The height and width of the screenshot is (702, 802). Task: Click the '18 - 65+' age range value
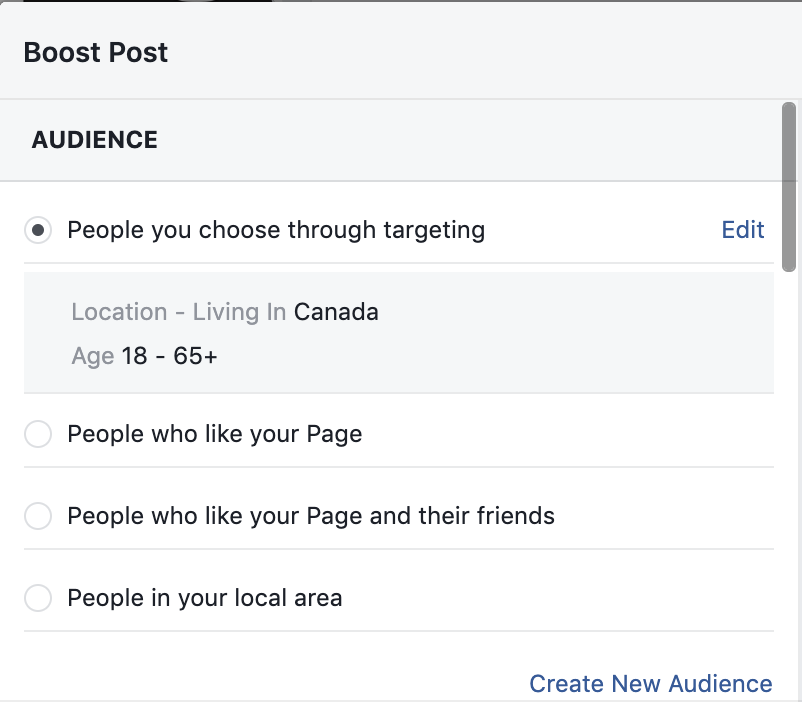tap(169, 356)
